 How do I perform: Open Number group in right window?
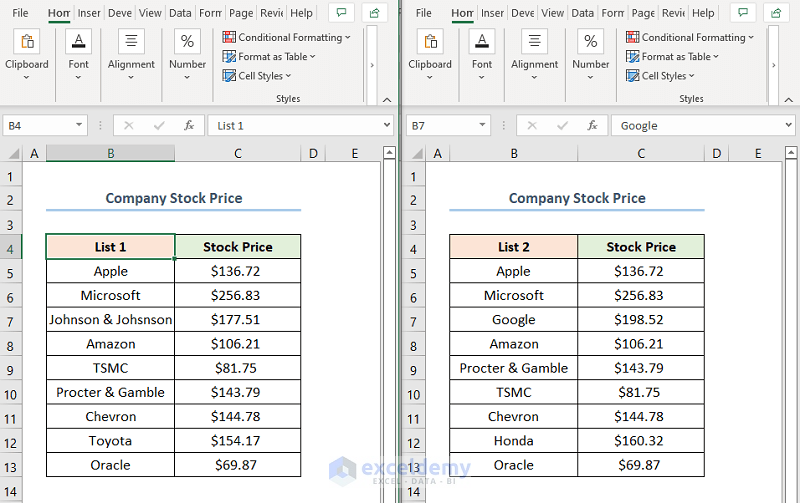coord(590,56)
